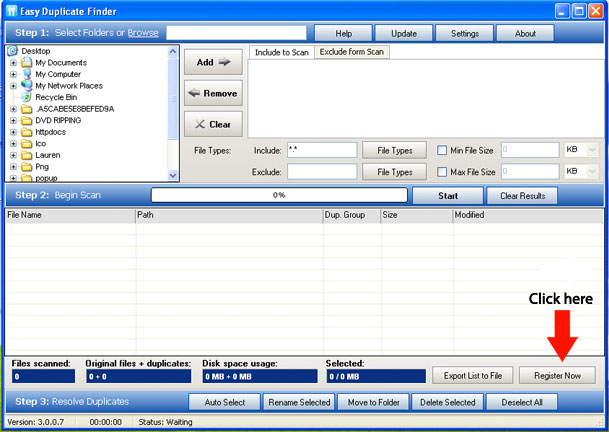Click the My Documents folder icon
This screenshot has width=609, height=432.
[26, 62]
